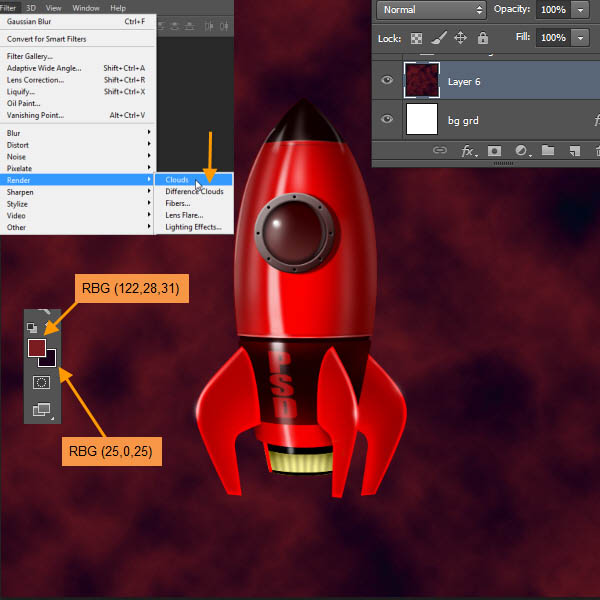This screenshot has width=600, height=600.
Task: Reset default foreground and background colors
Action: 31,328
